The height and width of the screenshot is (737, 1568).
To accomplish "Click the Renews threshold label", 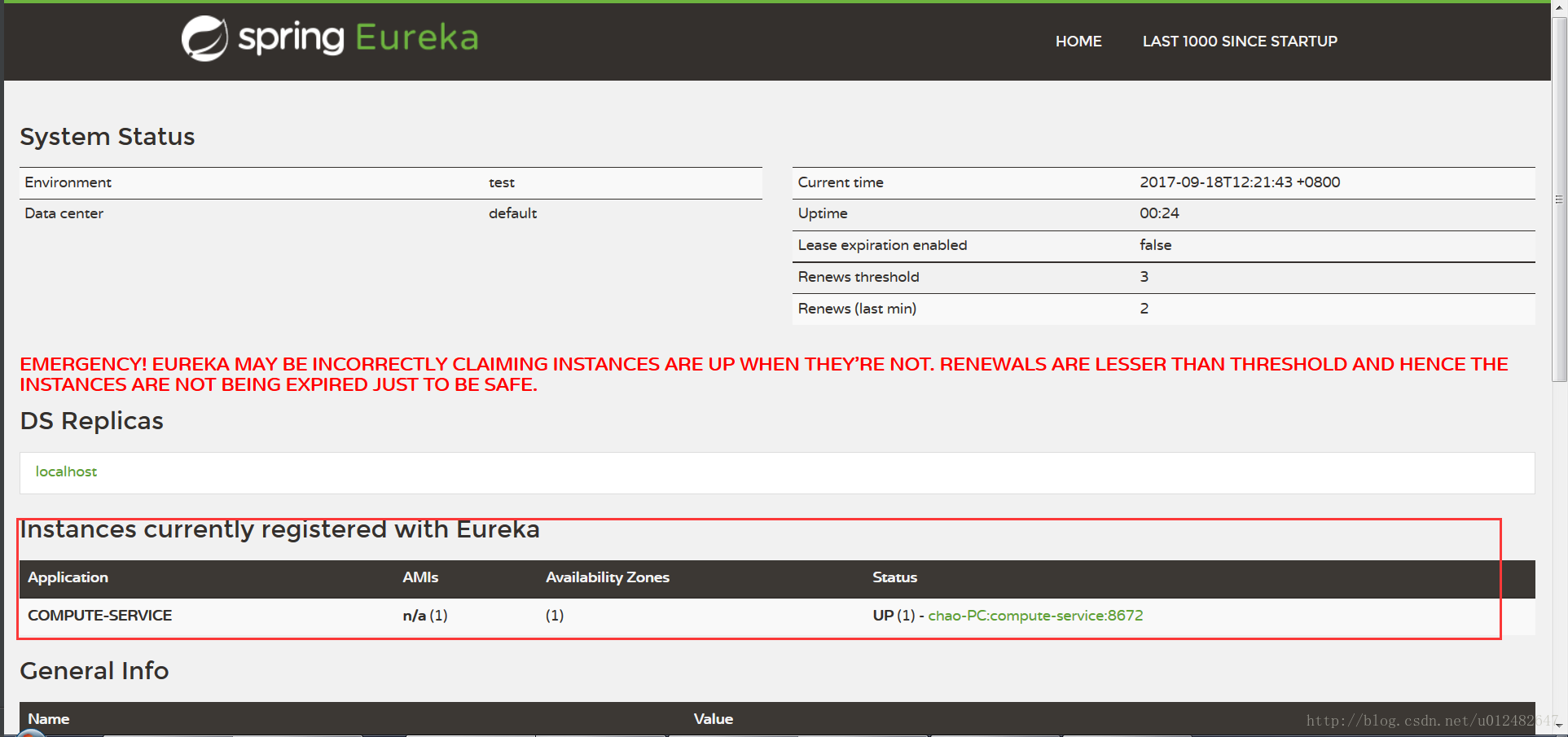I will tap(859, 277).
